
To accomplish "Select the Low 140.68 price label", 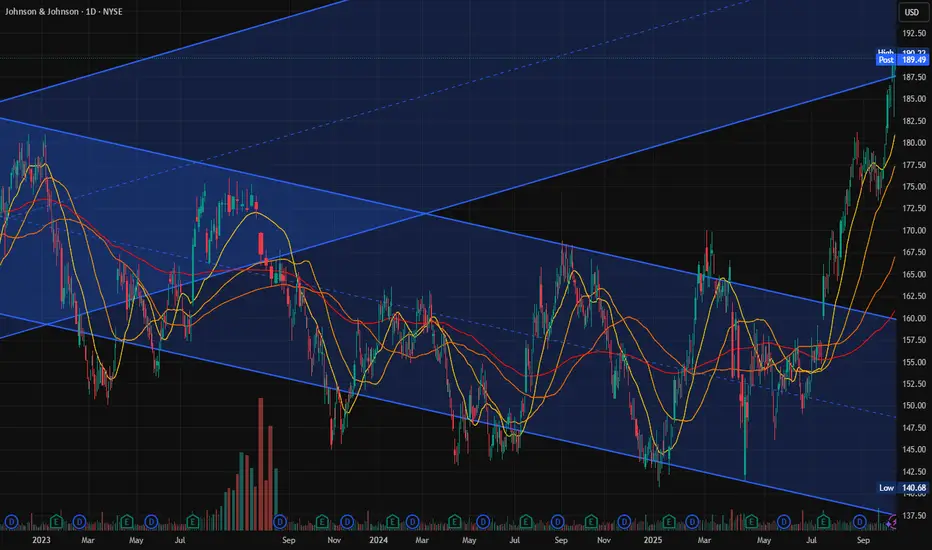I will point(902,488).
